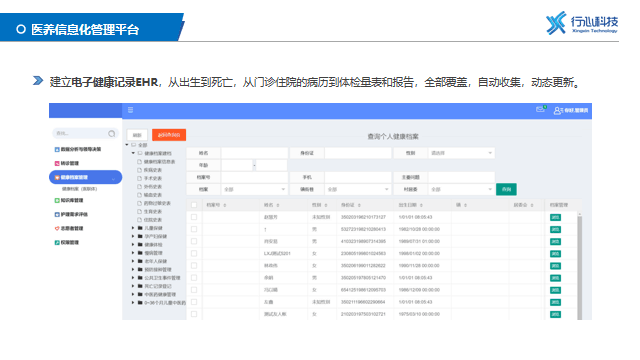Click the white 刷新 button above tree
The image size is (640, 360).
tap(137, 135)
